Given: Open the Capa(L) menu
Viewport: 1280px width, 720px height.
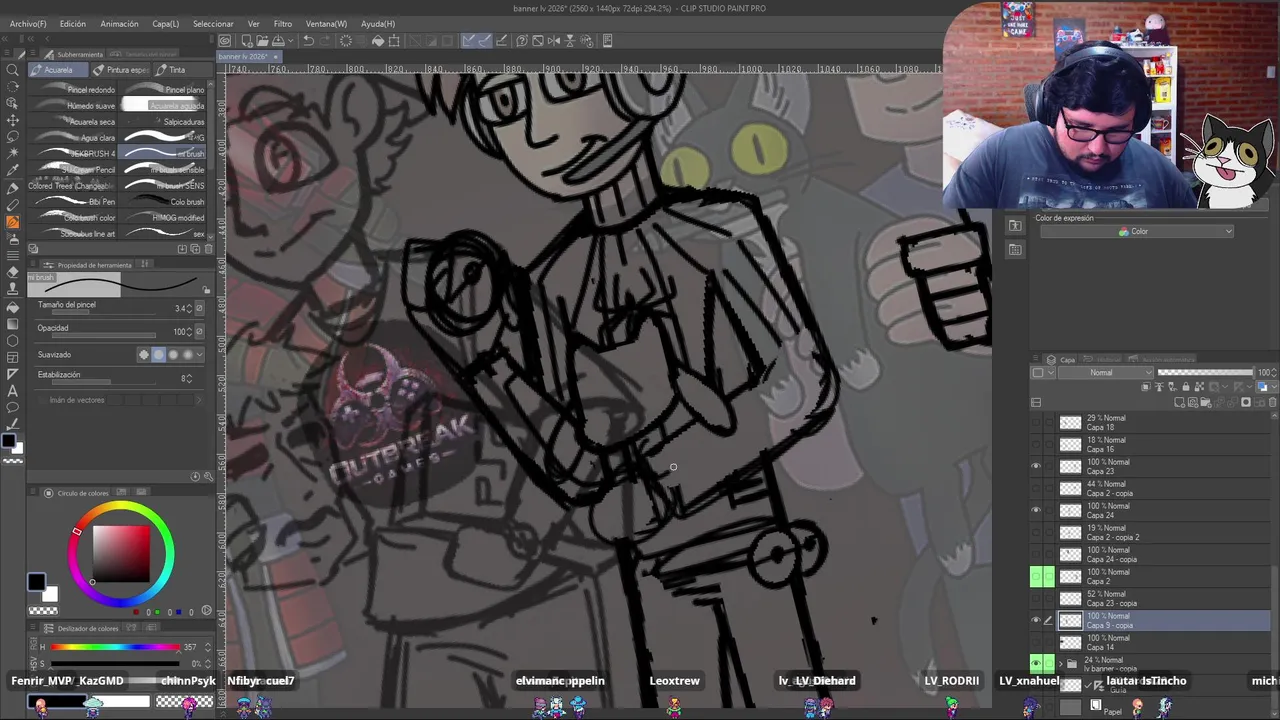Looking at the screenshot, I should coord(165,23).
